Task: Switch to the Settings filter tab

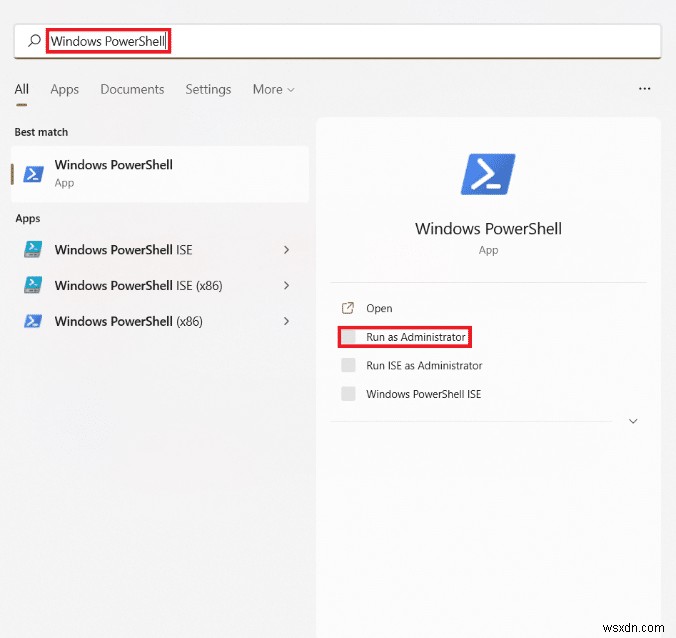Action: pyautogui.click(x=208, y=89)
